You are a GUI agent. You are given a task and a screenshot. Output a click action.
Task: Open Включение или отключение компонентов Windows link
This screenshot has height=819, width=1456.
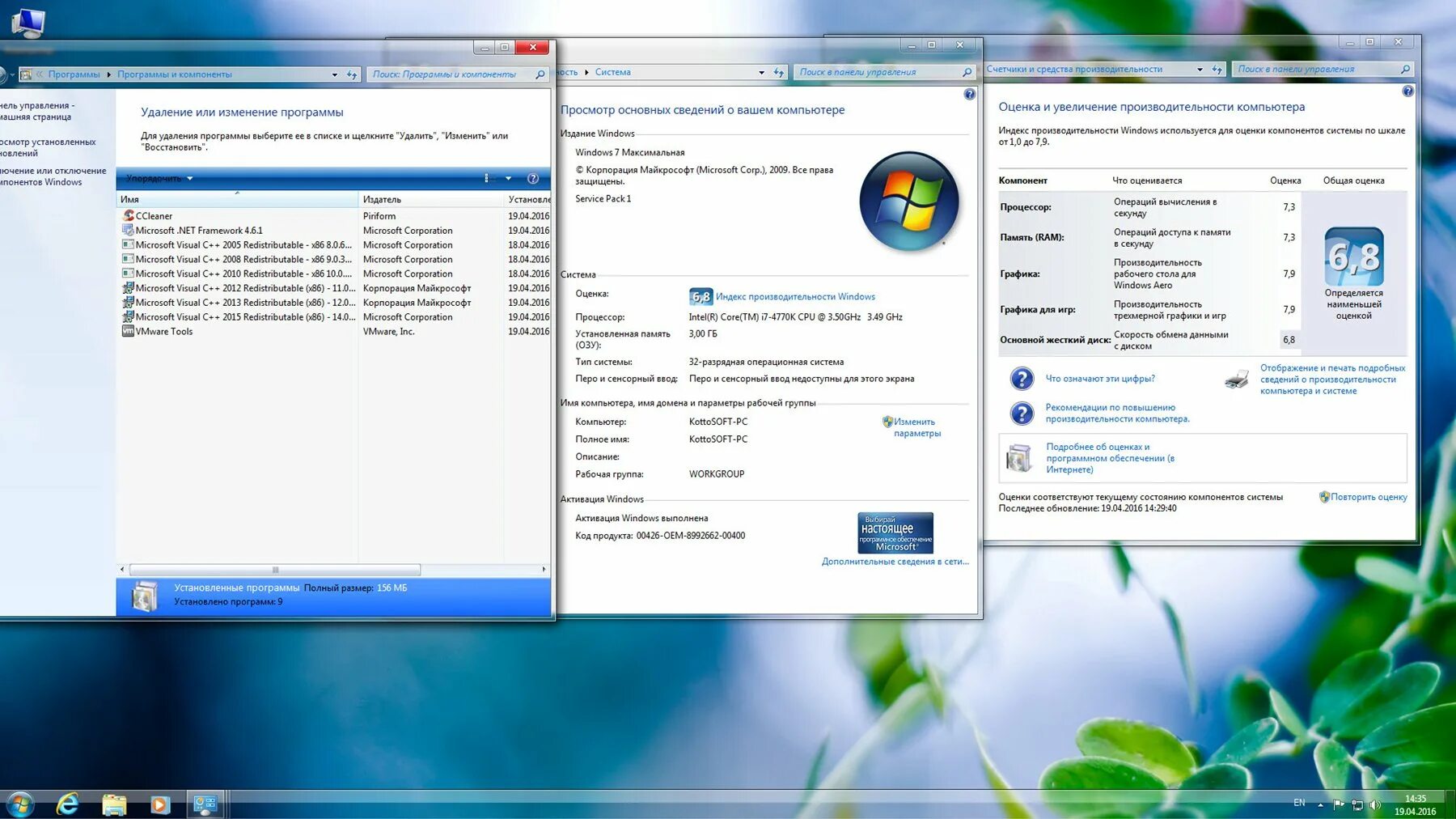coord(53,176)
